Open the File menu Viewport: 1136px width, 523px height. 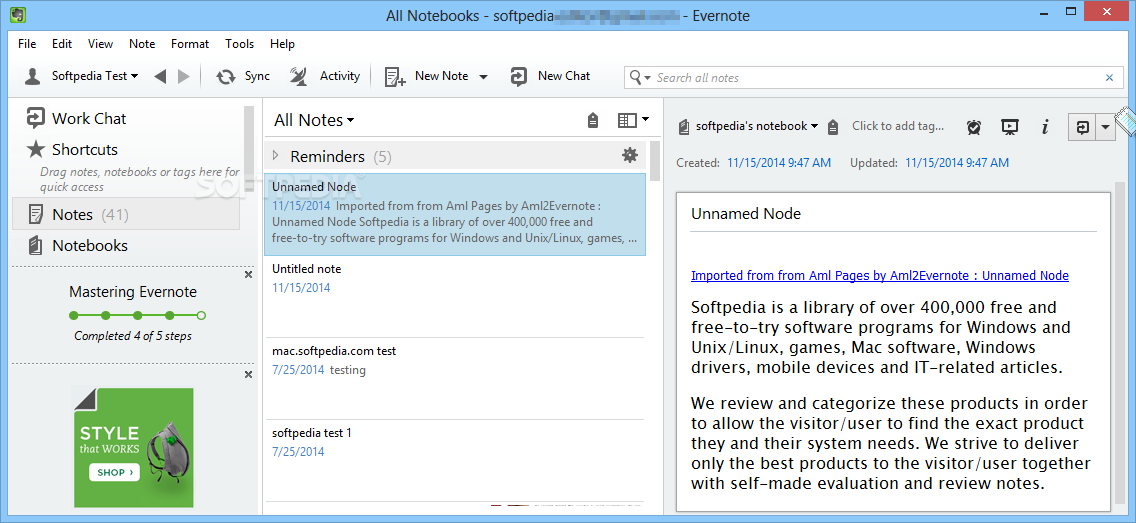pos(27,43)
